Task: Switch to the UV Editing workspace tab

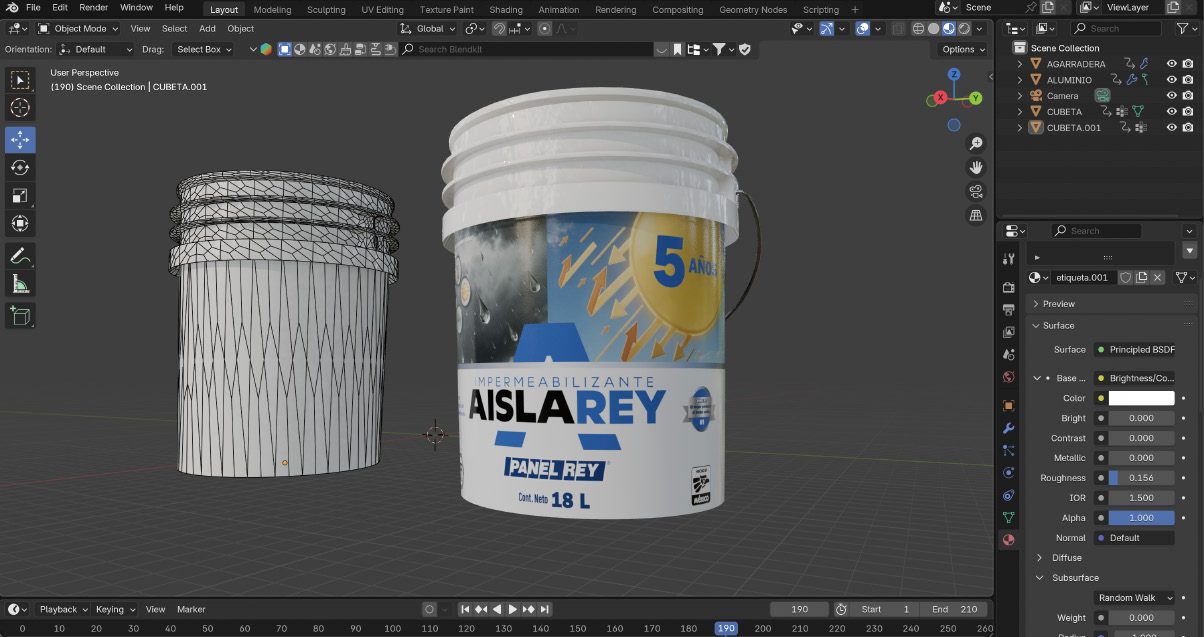Action: click(382, 9)
